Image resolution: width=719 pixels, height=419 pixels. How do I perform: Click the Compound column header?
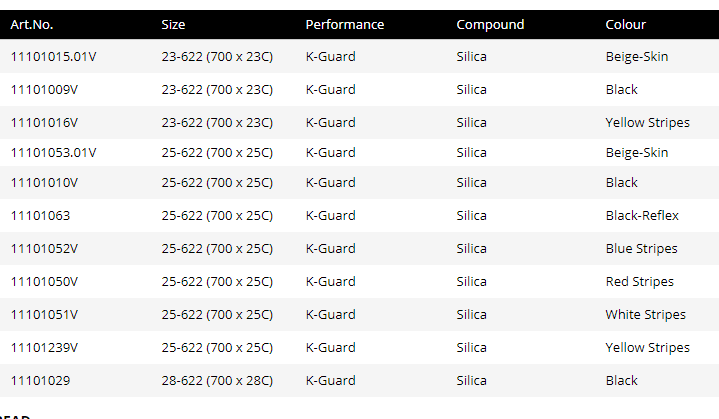pyautogui.click(x=490, y=25)
